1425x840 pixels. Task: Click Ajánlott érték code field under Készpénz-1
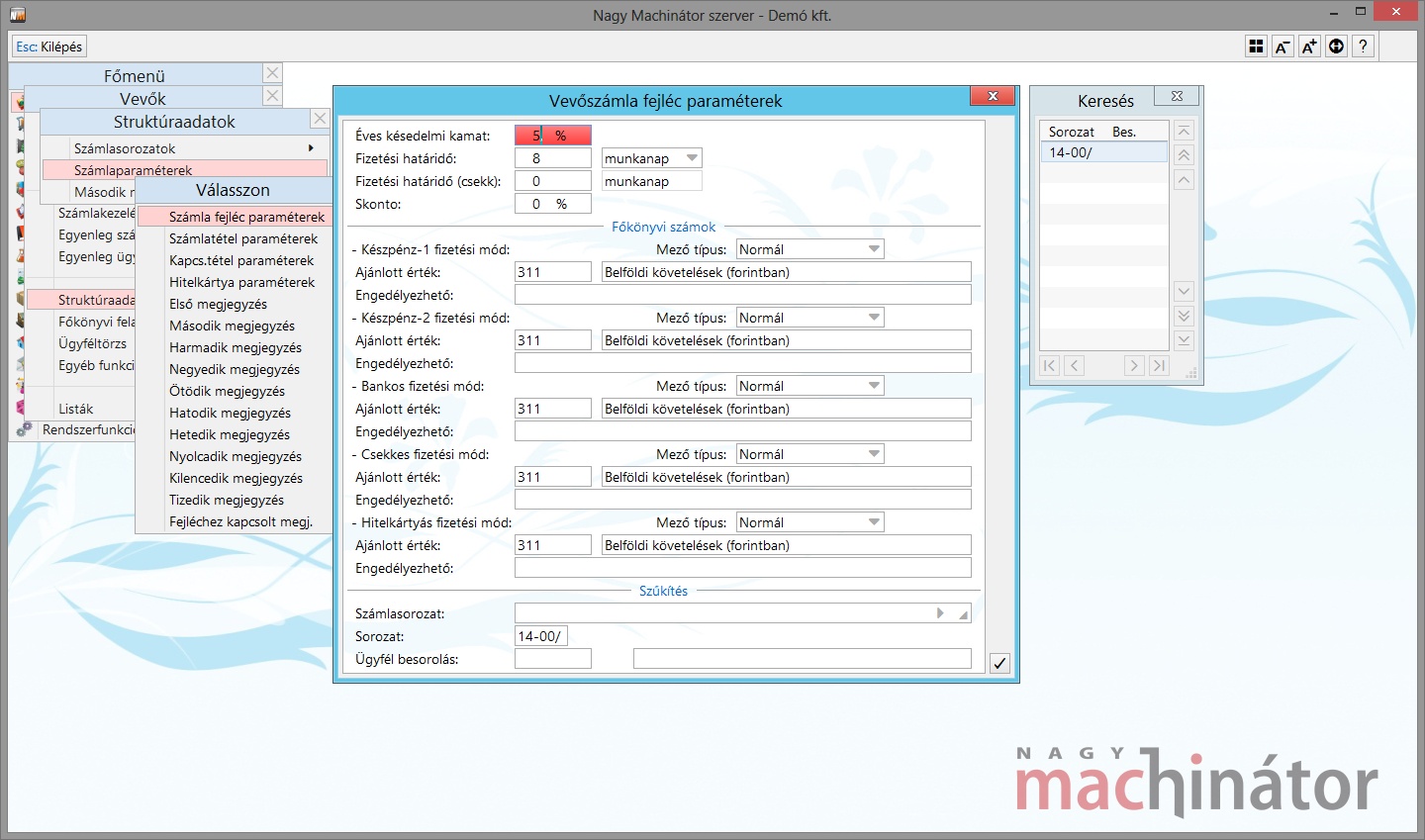[x=553, y=272]
